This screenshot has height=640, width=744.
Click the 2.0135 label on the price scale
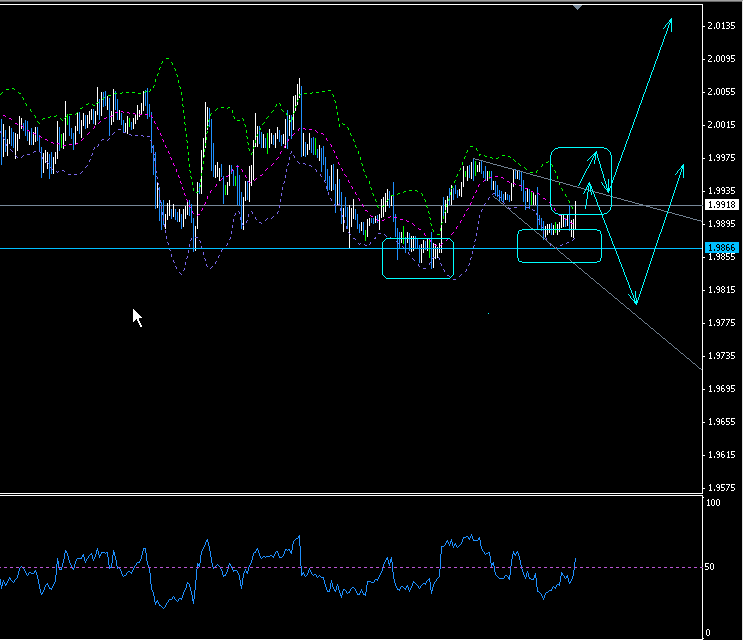click(721, 26)
